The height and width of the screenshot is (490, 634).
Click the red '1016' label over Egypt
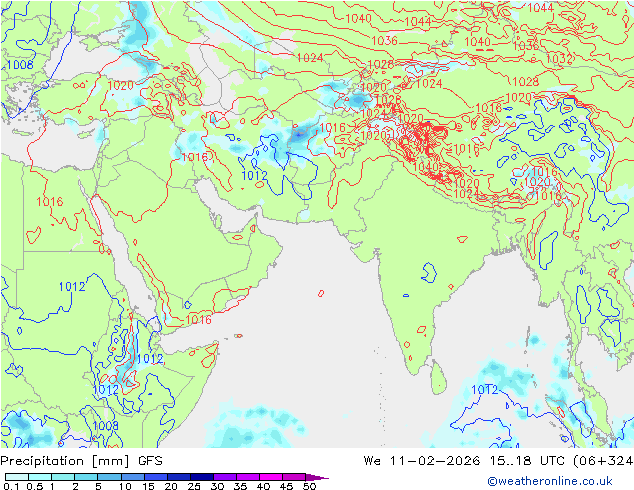coord(50,201)
